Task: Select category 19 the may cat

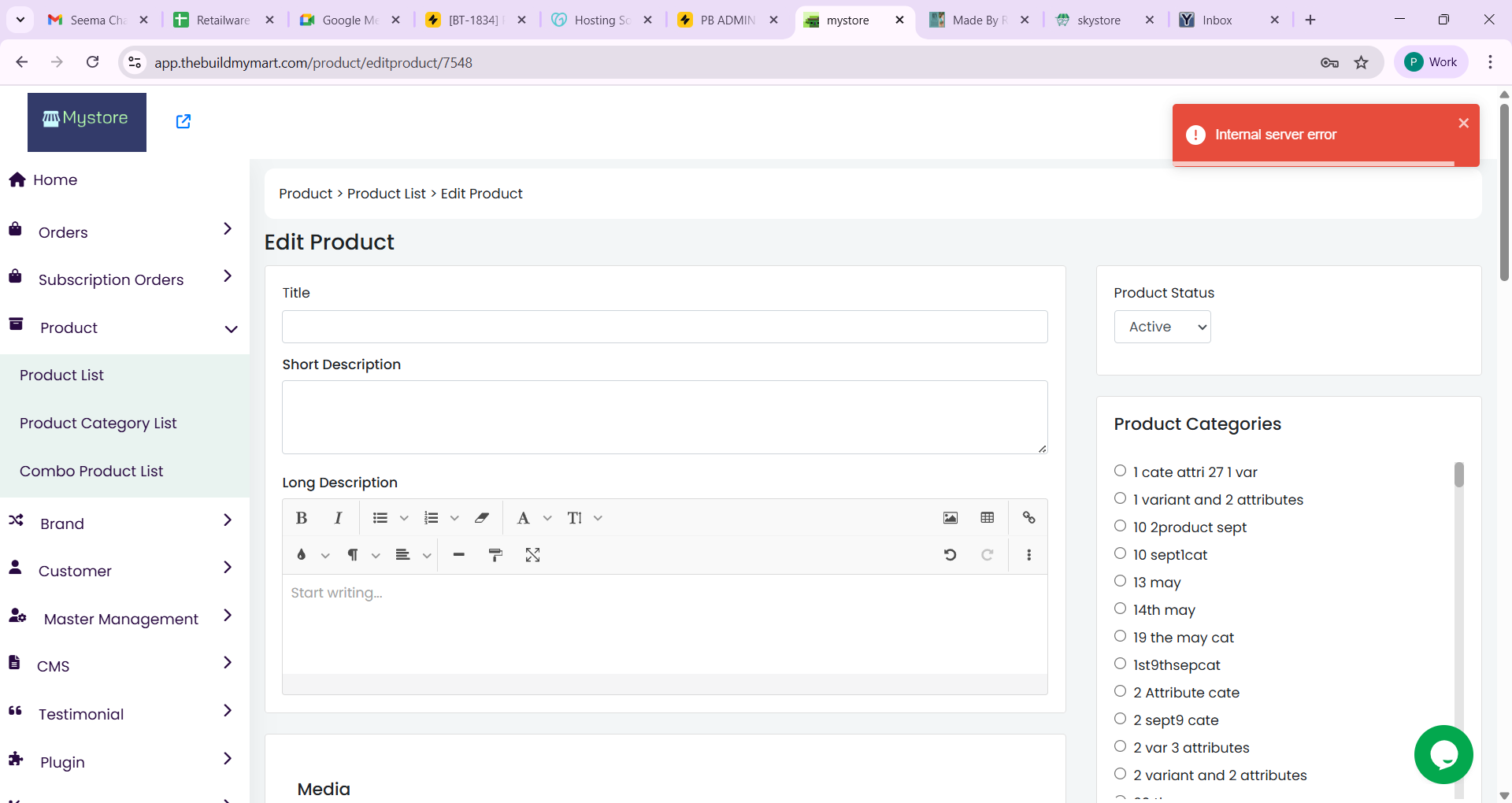Action: click(x=1120, y=636)
